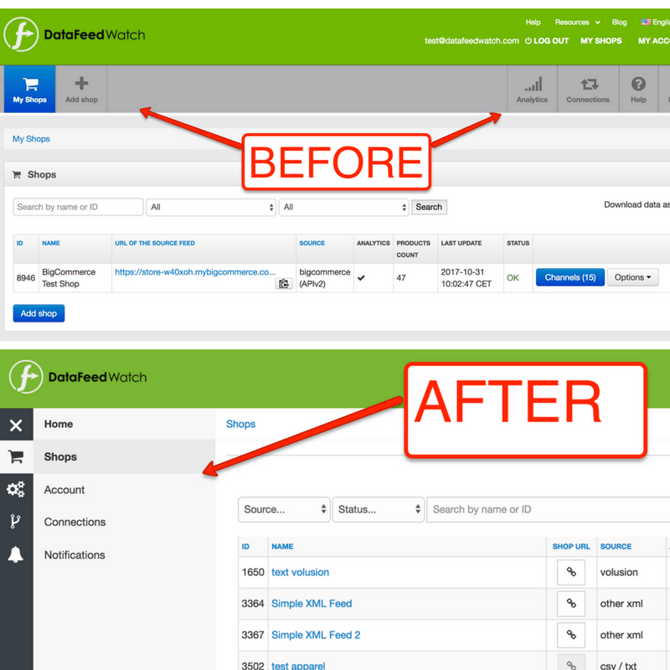Click the Account gears icon in sidebar
Viewport: 670px width, 670px height.
tap(16, 490)
